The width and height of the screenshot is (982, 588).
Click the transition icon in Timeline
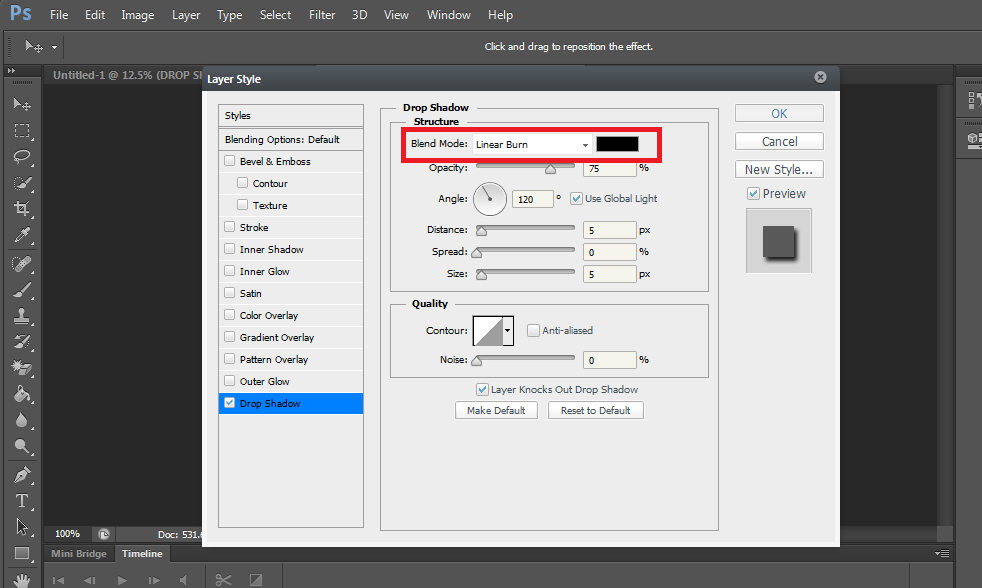pyautogui.click(x=256, y=580)
